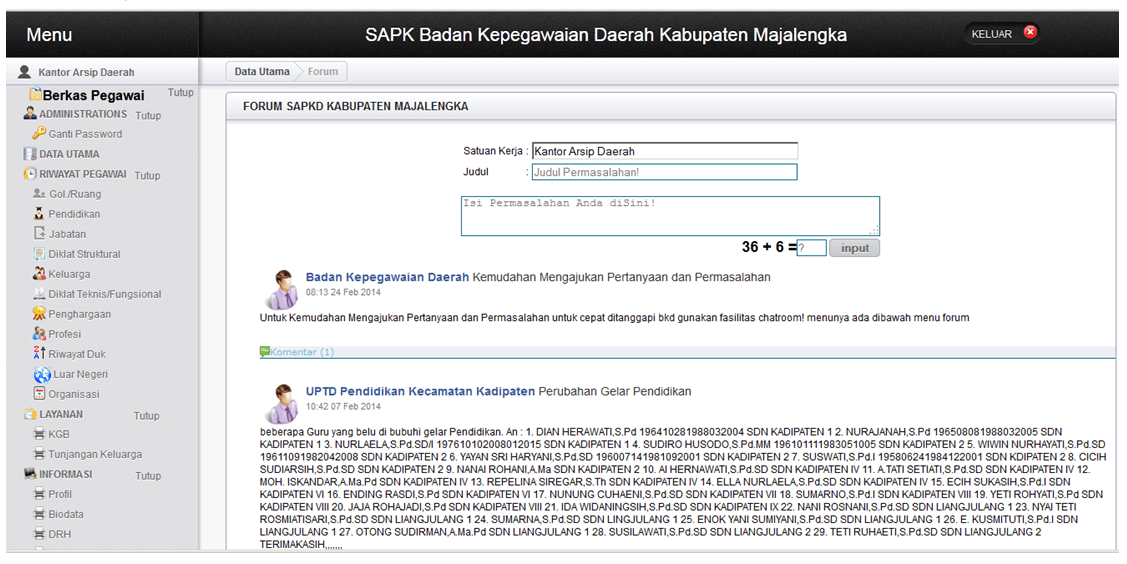Click the Diklat Teknis/Fungsional icon
The image size is (1127, 564).
click(x=40, y=294)
